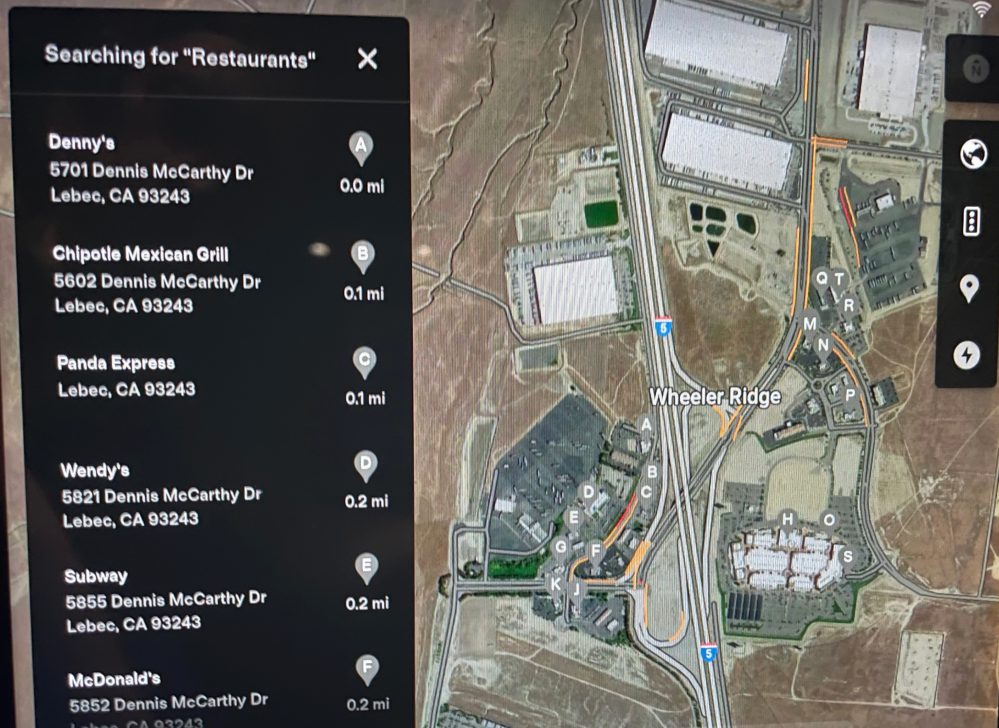Tap marker H pin on the map
The width and height of the screenshot is (999, 728).
(x=787, y=521)
